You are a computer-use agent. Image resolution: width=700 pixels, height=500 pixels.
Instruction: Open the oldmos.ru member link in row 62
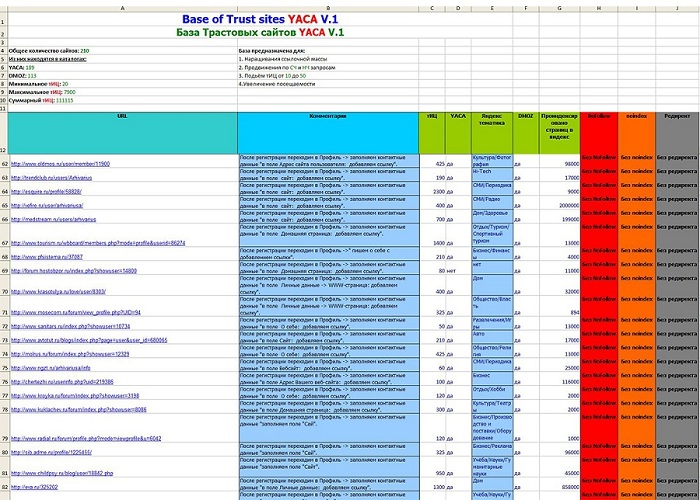(x=60, y=164)
